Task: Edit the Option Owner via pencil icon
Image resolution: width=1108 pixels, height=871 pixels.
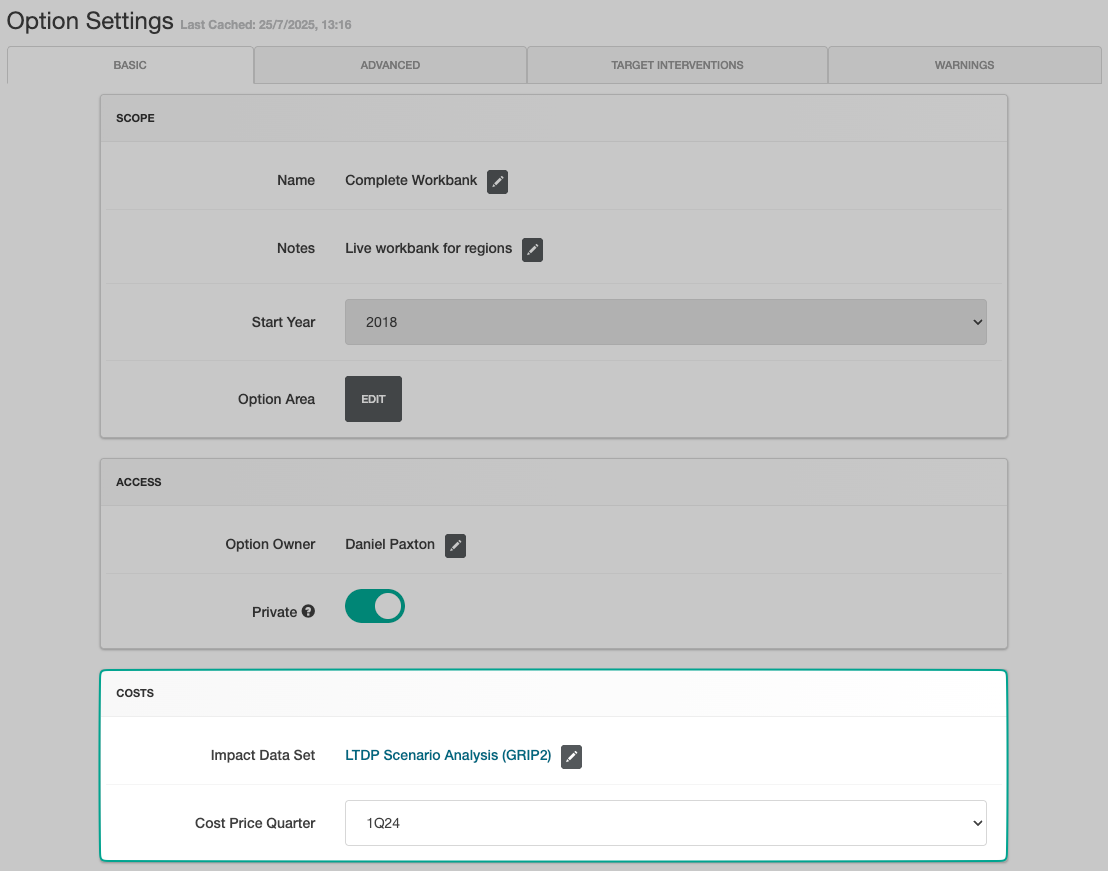Action: (455, 545)
